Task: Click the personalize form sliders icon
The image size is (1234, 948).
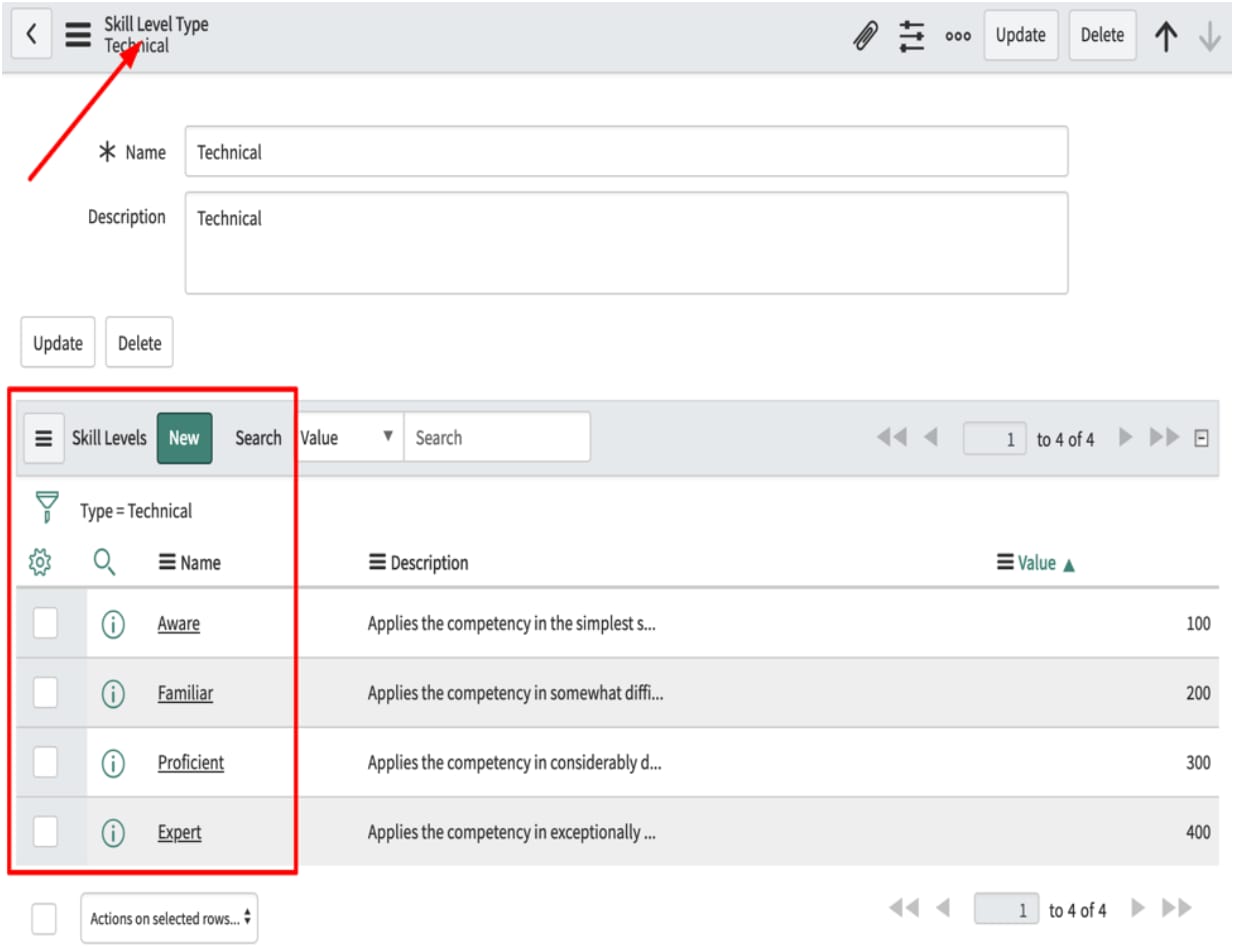Action: pyautogui.click(x=911, y=34)
